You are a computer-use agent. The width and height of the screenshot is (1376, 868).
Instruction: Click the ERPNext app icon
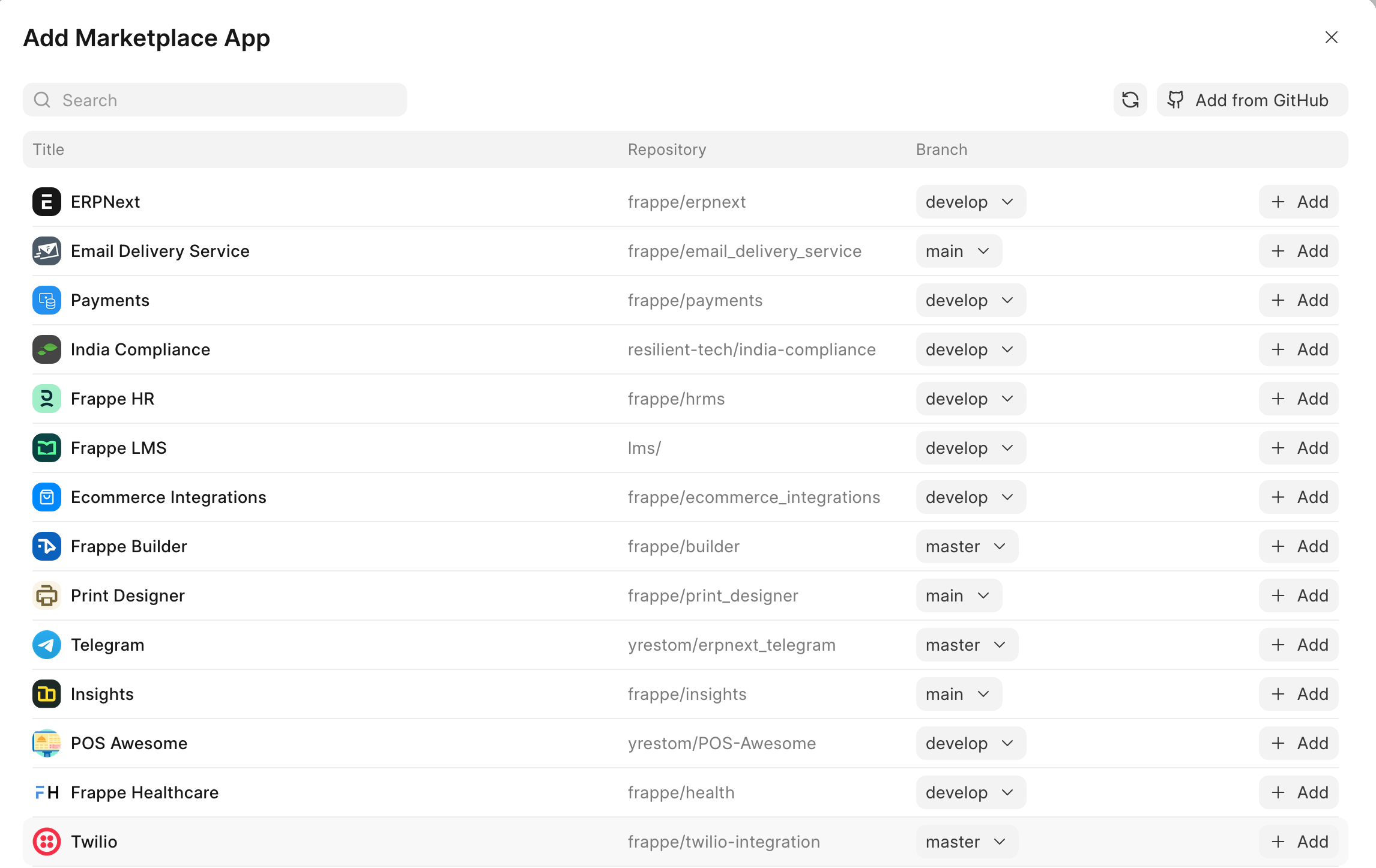(x=47, y=202)
